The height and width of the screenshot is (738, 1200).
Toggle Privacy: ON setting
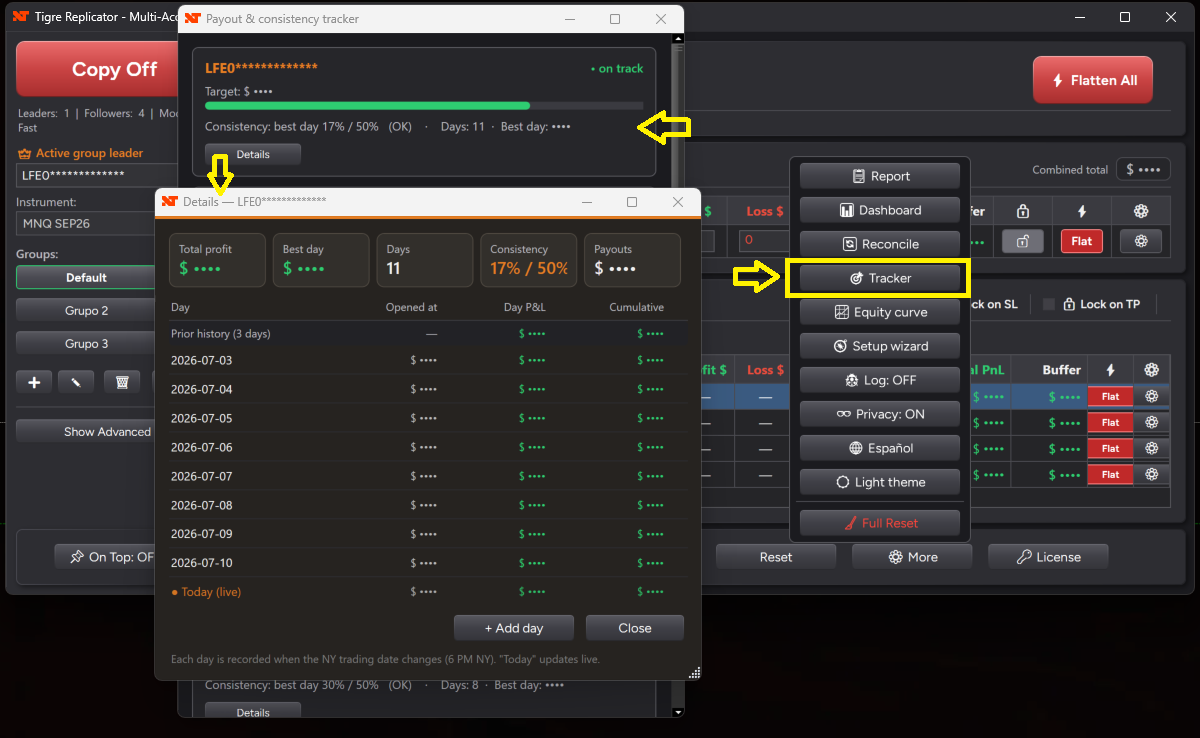click(880, 414)
